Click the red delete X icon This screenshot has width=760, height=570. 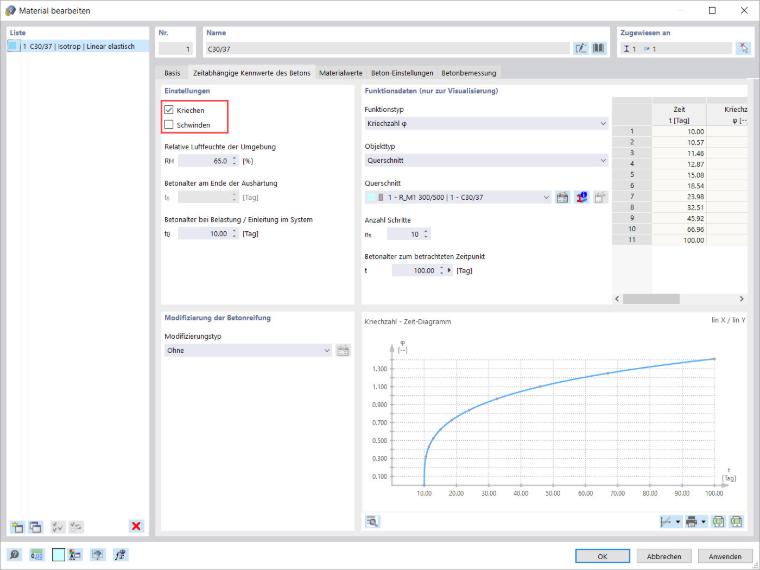136,526
